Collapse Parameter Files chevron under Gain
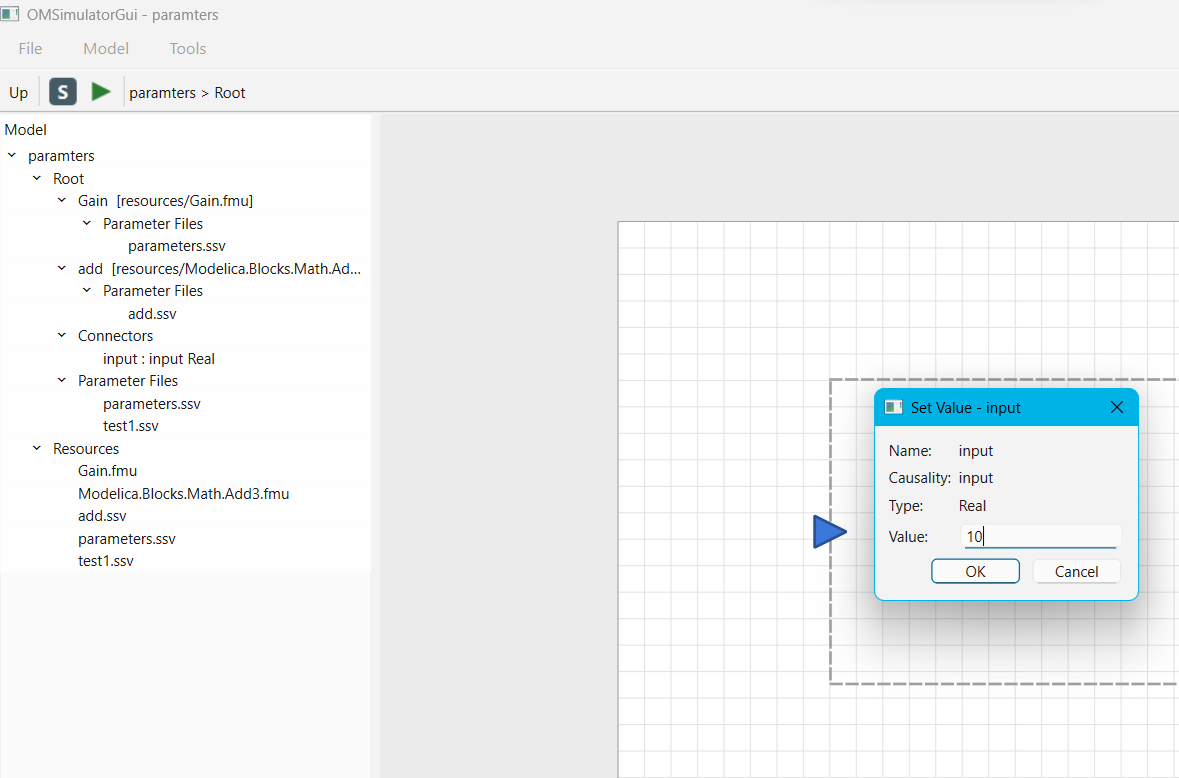Image resolution: width=1179 pixels, height=778 pixels. point(86,223)
